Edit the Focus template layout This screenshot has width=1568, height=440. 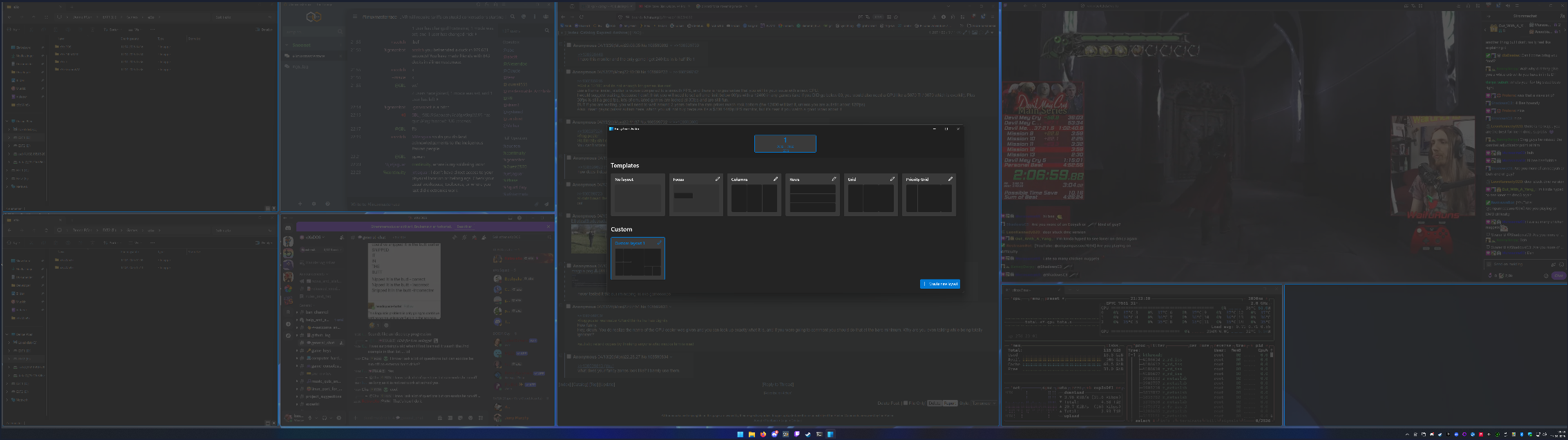coord(717,179)
